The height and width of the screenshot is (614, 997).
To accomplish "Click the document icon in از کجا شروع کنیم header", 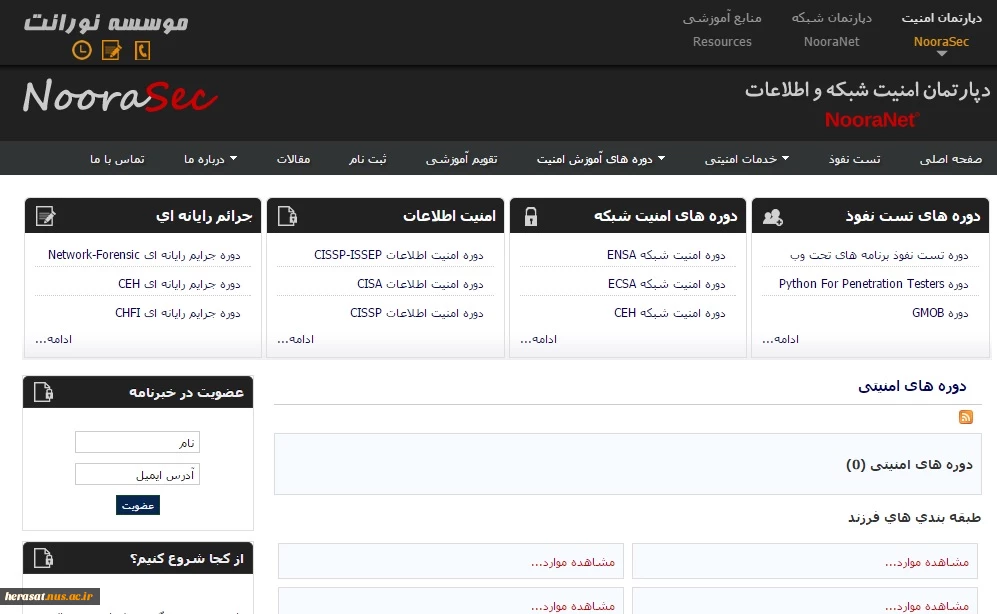I will tap(43, 558).
